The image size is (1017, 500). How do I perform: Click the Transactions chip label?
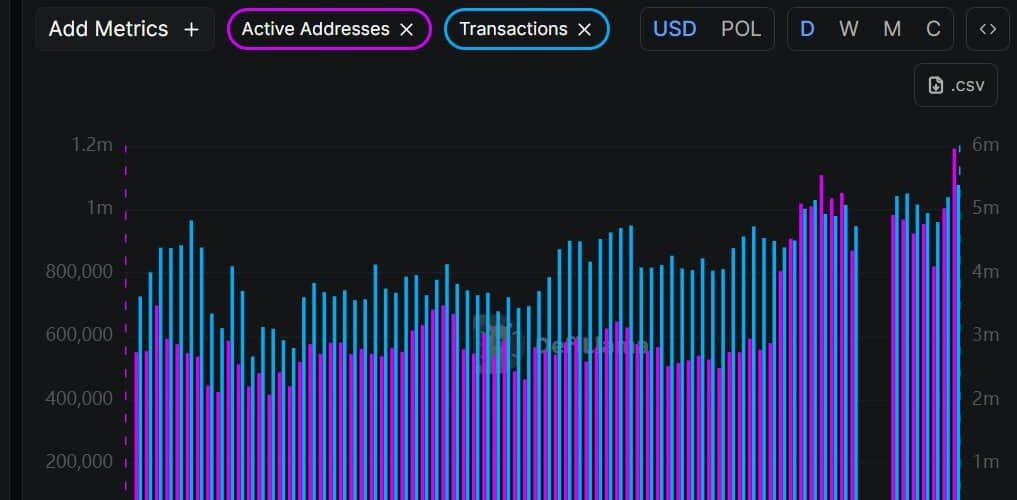(513, 30)
